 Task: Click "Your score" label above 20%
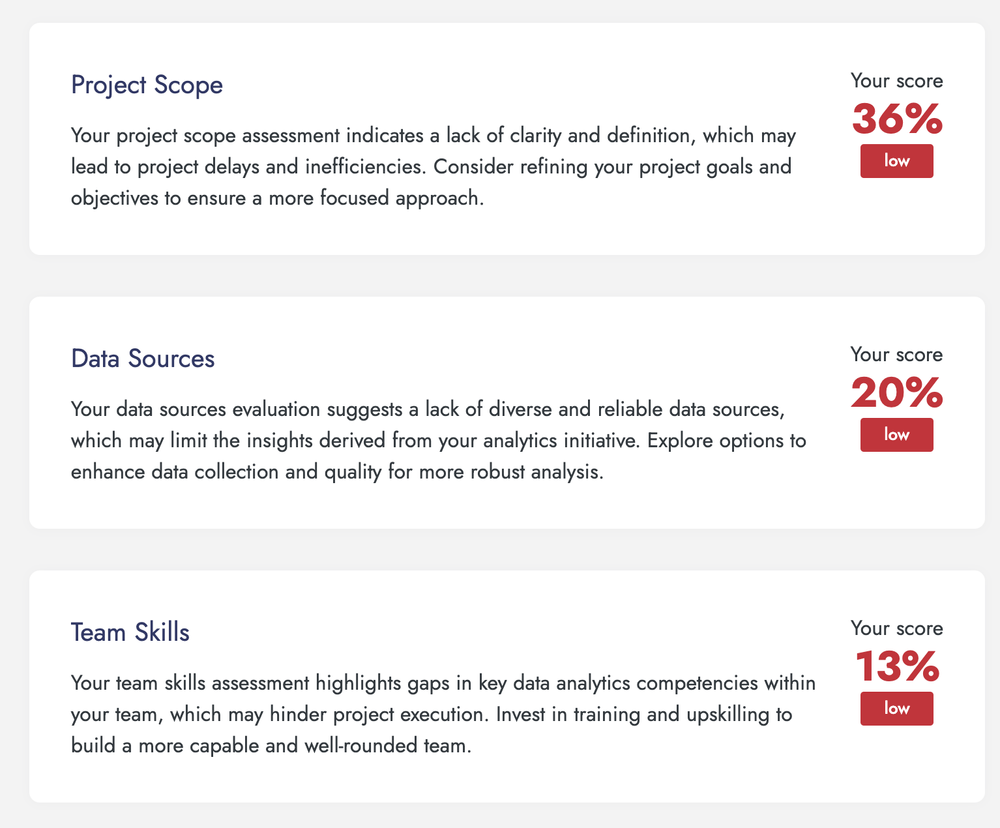[897, 355]
